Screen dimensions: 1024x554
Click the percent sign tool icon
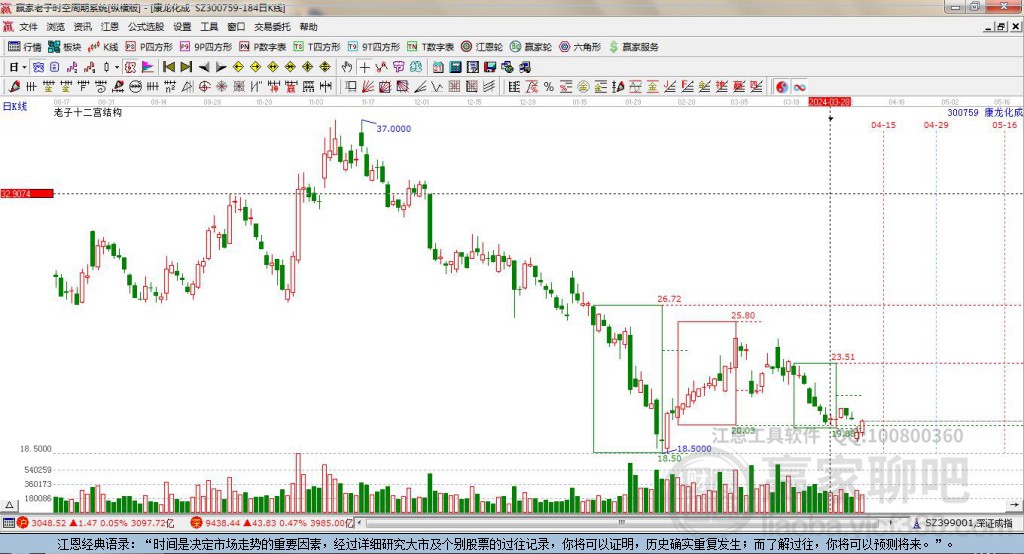click(549, 87)
